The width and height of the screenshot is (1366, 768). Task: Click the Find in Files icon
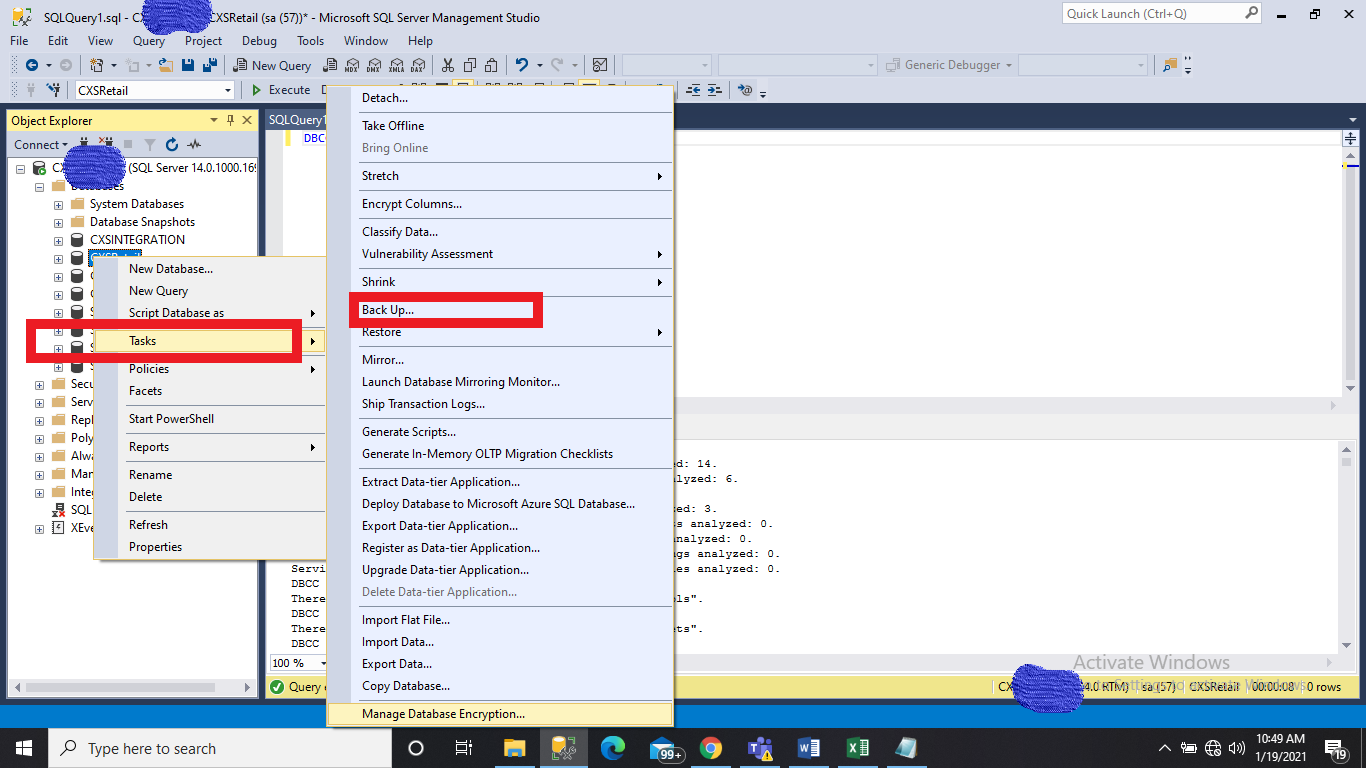tap(1170, 65)
